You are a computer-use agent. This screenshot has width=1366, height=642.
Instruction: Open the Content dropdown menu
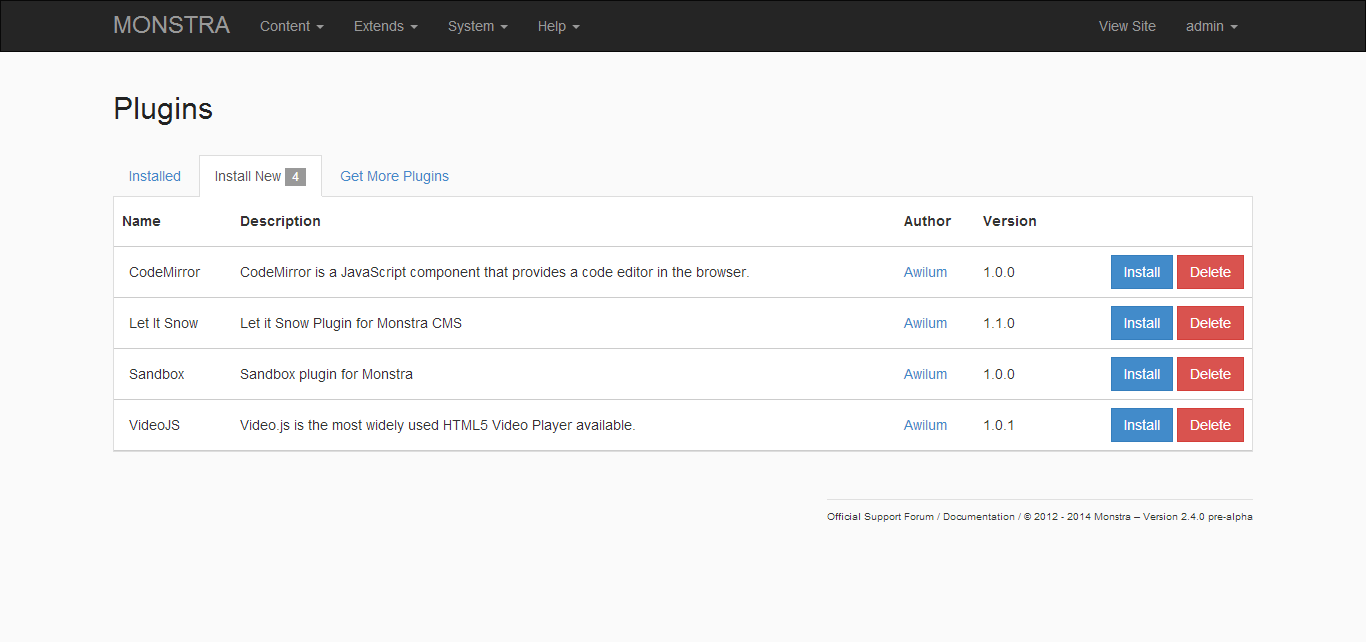click(291, 26)
